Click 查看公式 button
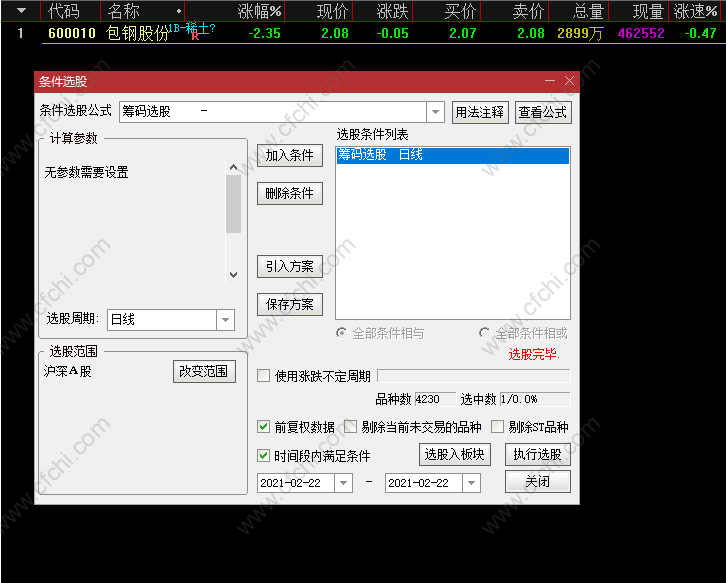Image resolution: width=726 pixels, height=583 pixels. (x=543, y=112)
